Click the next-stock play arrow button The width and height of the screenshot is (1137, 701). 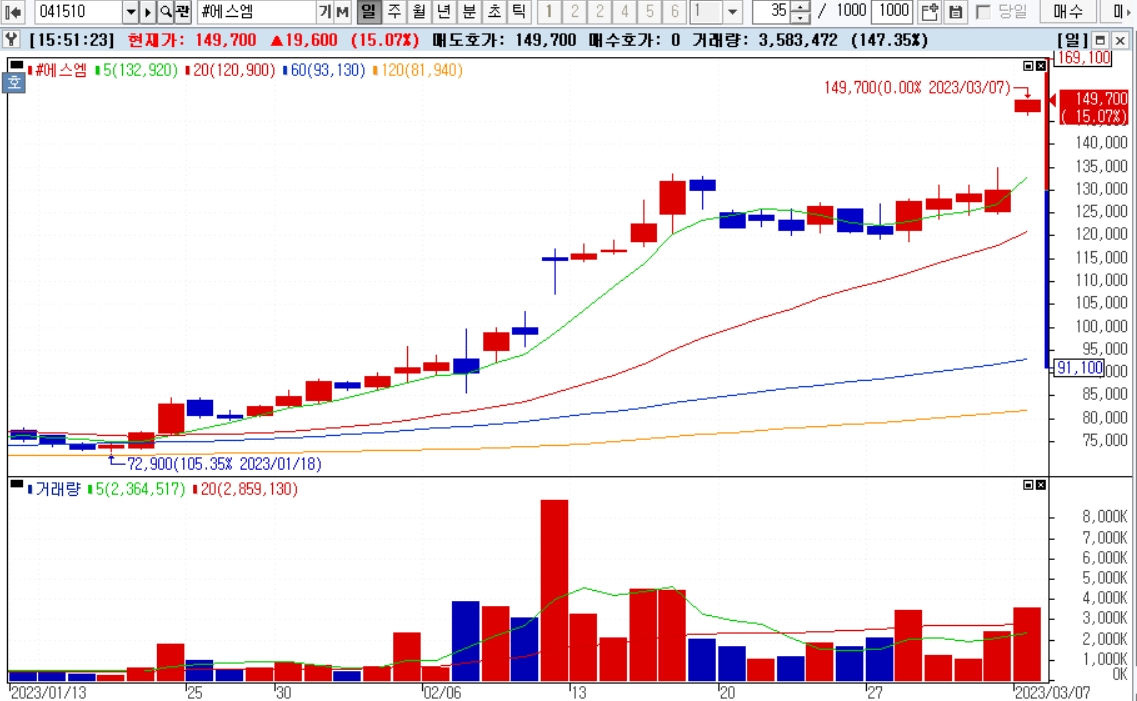(148, 12)
